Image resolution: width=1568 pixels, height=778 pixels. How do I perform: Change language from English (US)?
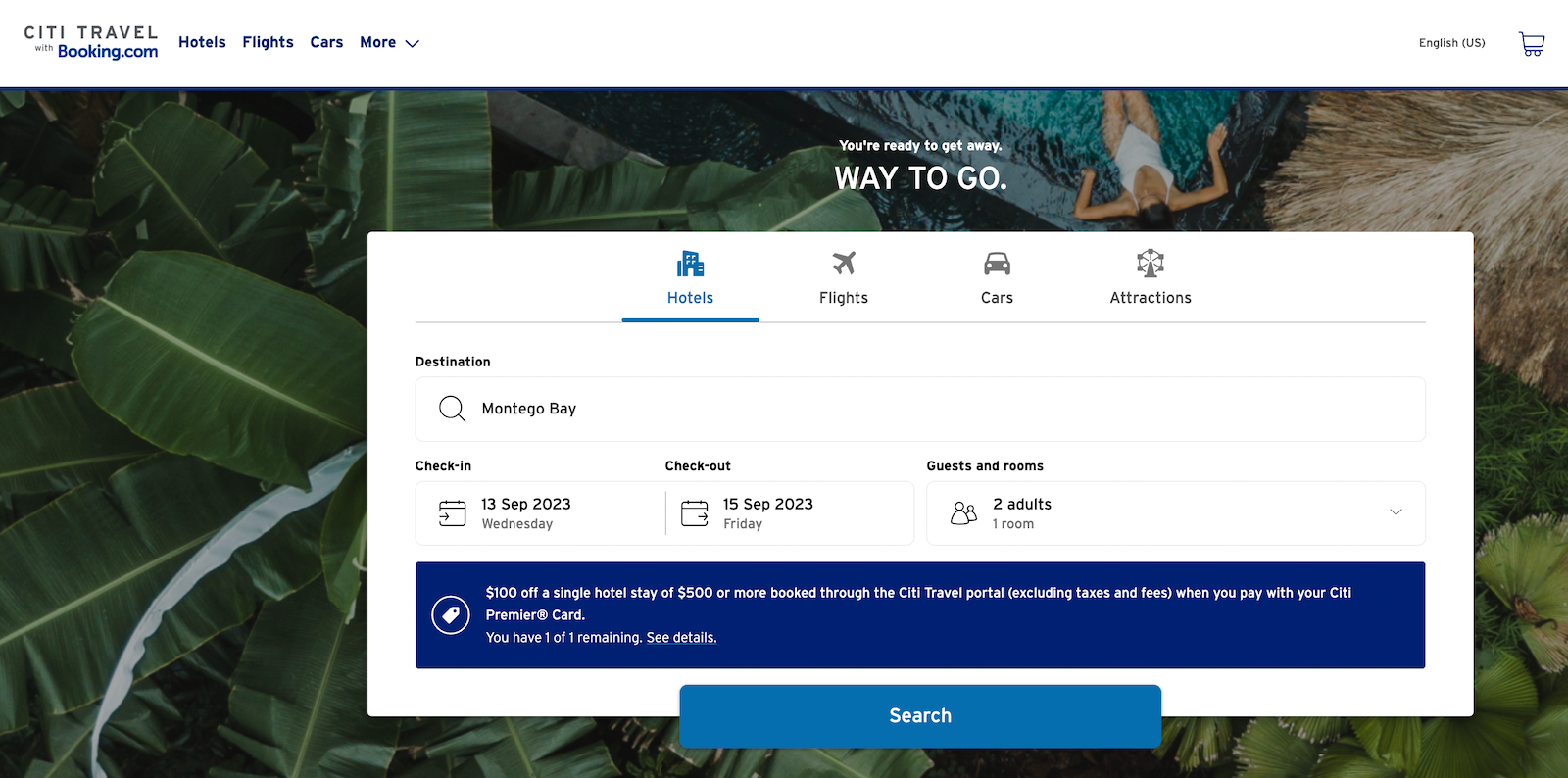[1451, 43]
